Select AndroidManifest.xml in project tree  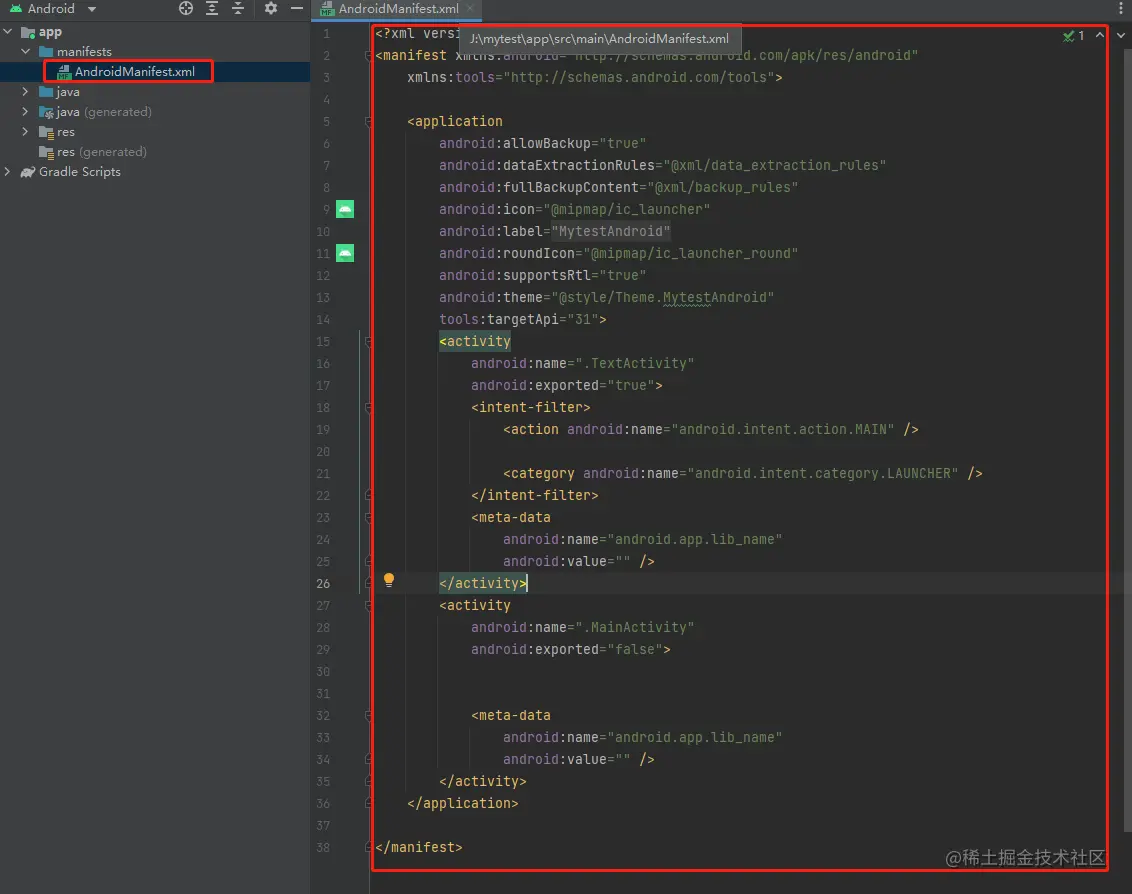point(134,71)
